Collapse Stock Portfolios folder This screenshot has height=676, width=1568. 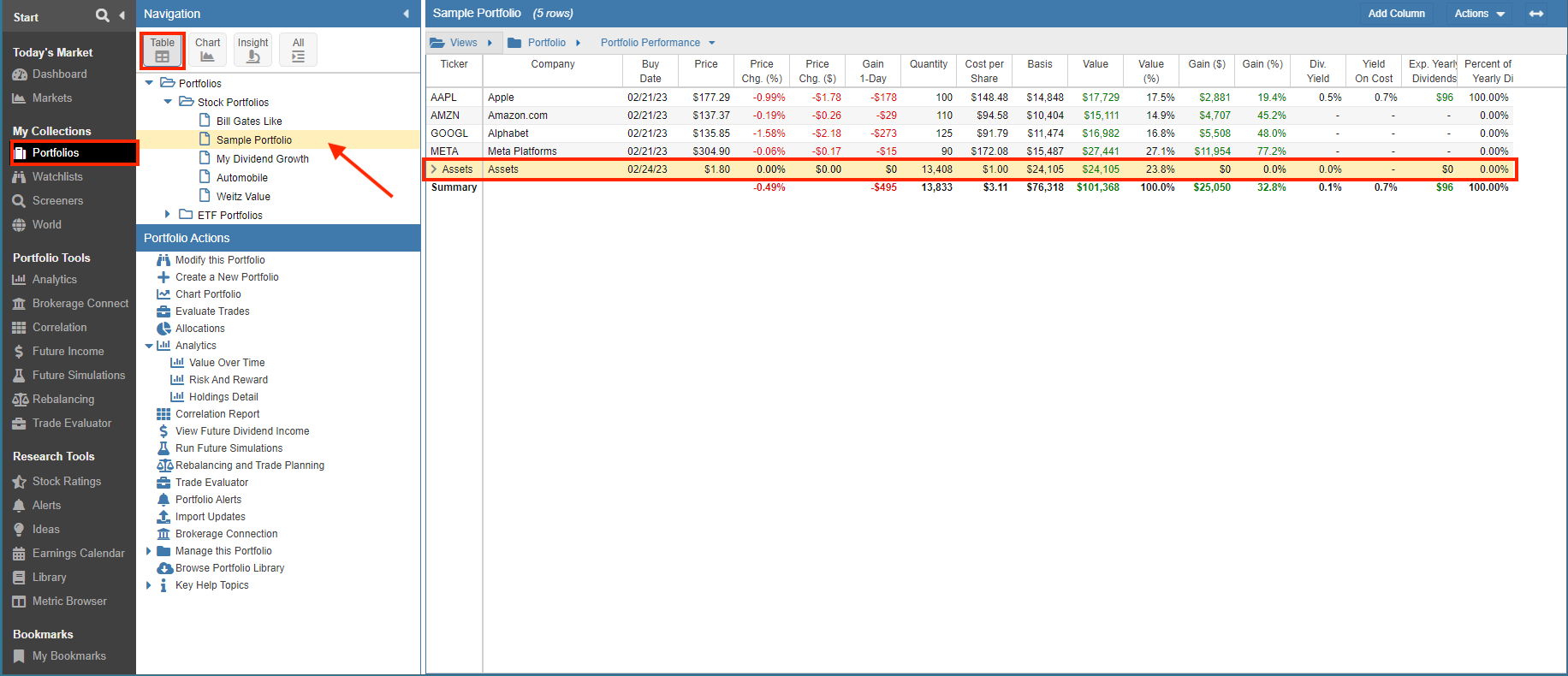[x=169, y=102]
